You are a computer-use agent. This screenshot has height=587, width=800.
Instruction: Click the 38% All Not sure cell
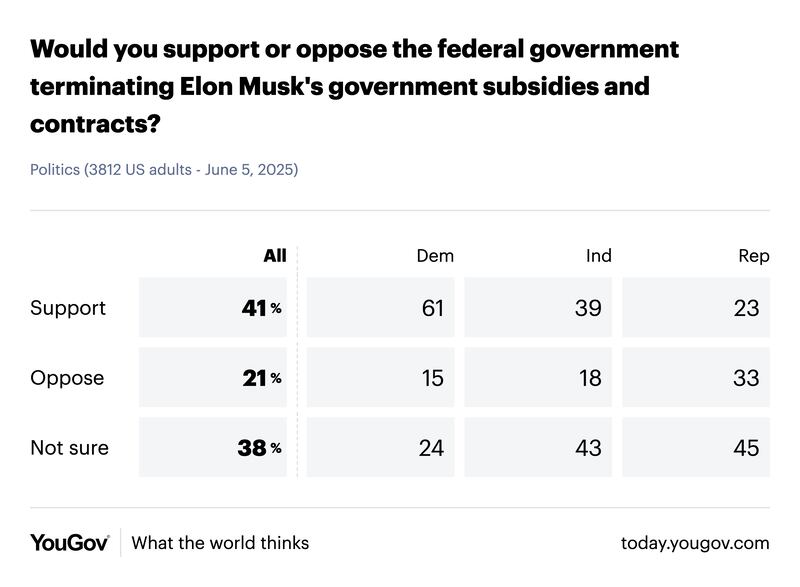click(x=213, y=448)
